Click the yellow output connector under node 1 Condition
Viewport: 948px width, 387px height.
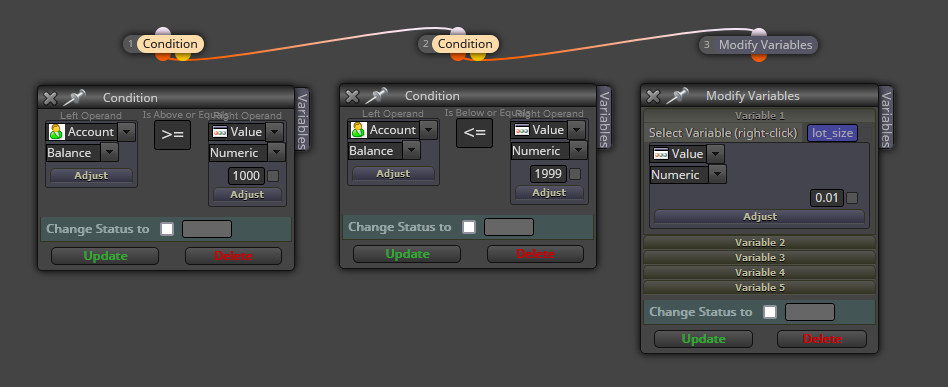tap(183, 56)
